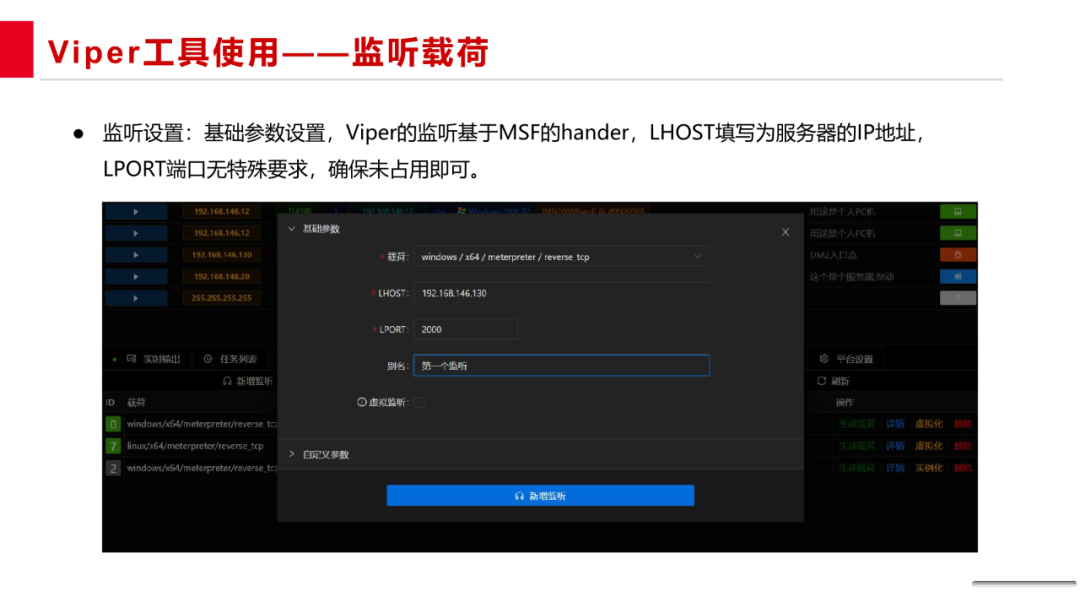Viewport: 1080px width, 608px height.
Task: Click 实例化 for listener ID 2
Action: 928,468
